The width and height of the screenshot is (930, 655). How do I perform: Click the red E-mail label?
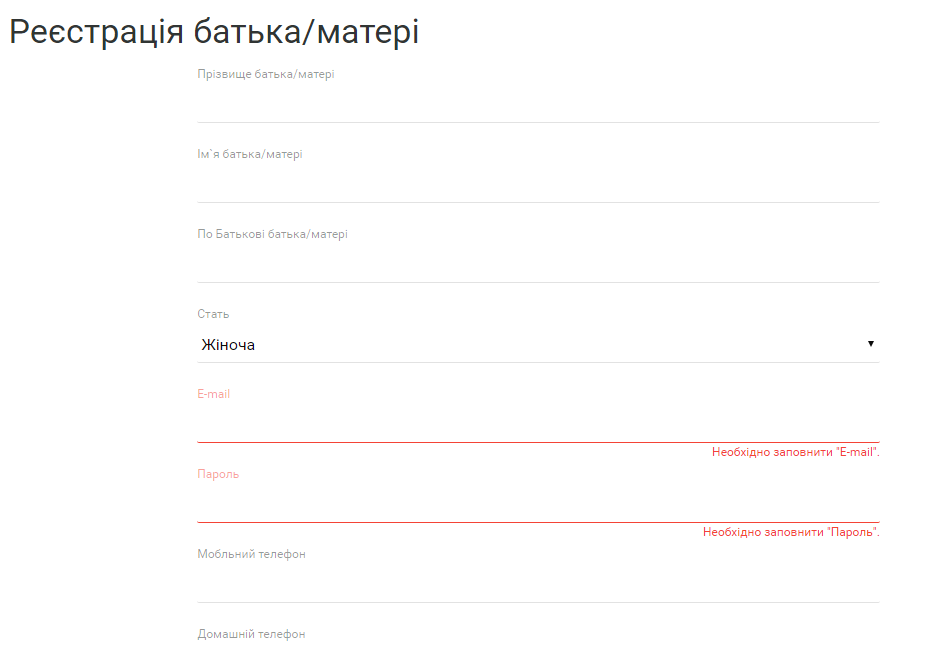(x=213, y=394)
